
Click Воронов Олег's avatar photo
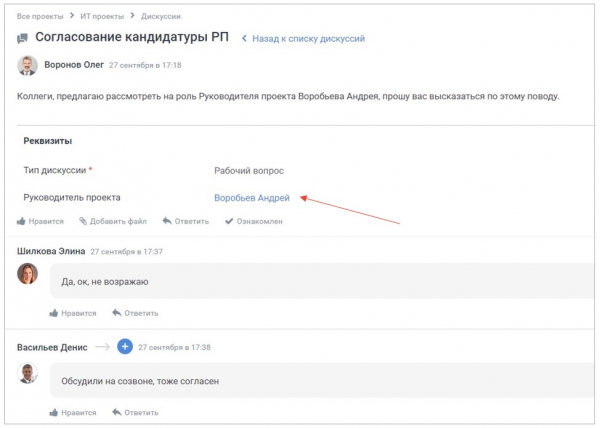tap(28, 66)
